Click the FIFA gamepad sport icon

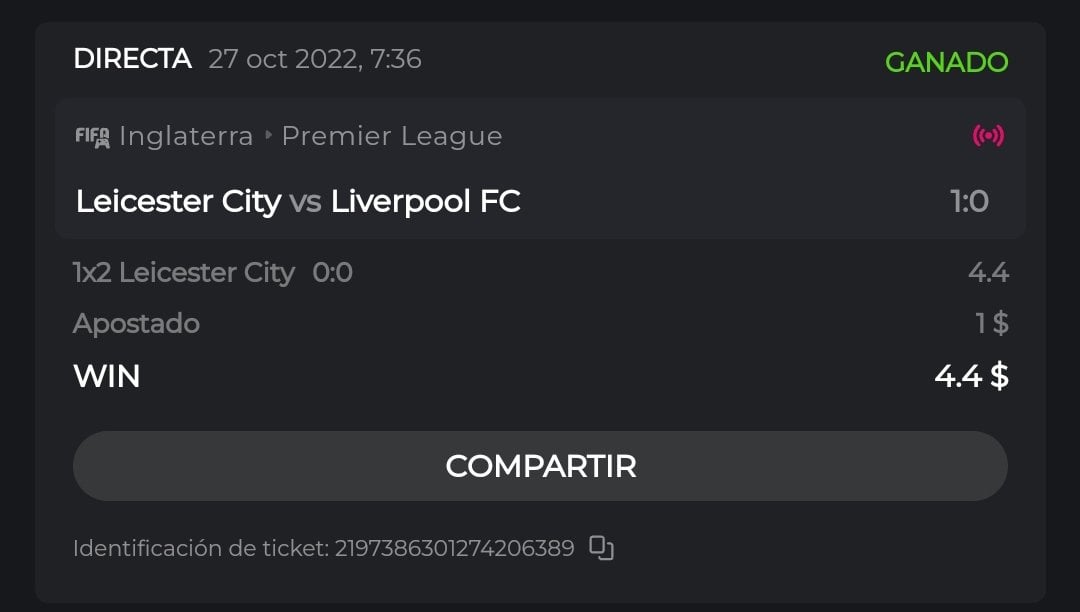pyautogui.click(x=93, y=136)
